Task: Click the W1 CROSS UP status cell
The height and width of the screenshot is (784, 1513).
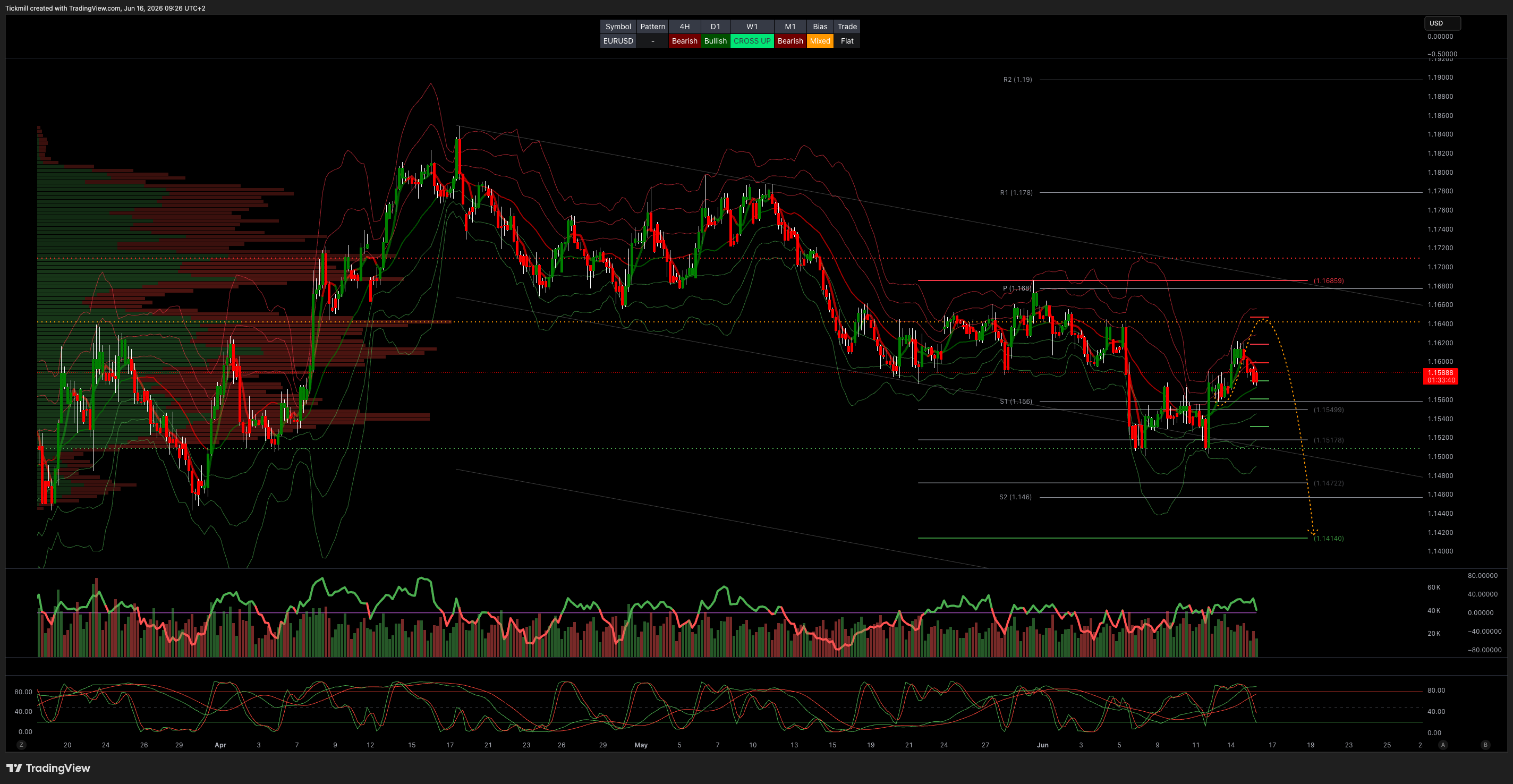Action: (752, 41)
